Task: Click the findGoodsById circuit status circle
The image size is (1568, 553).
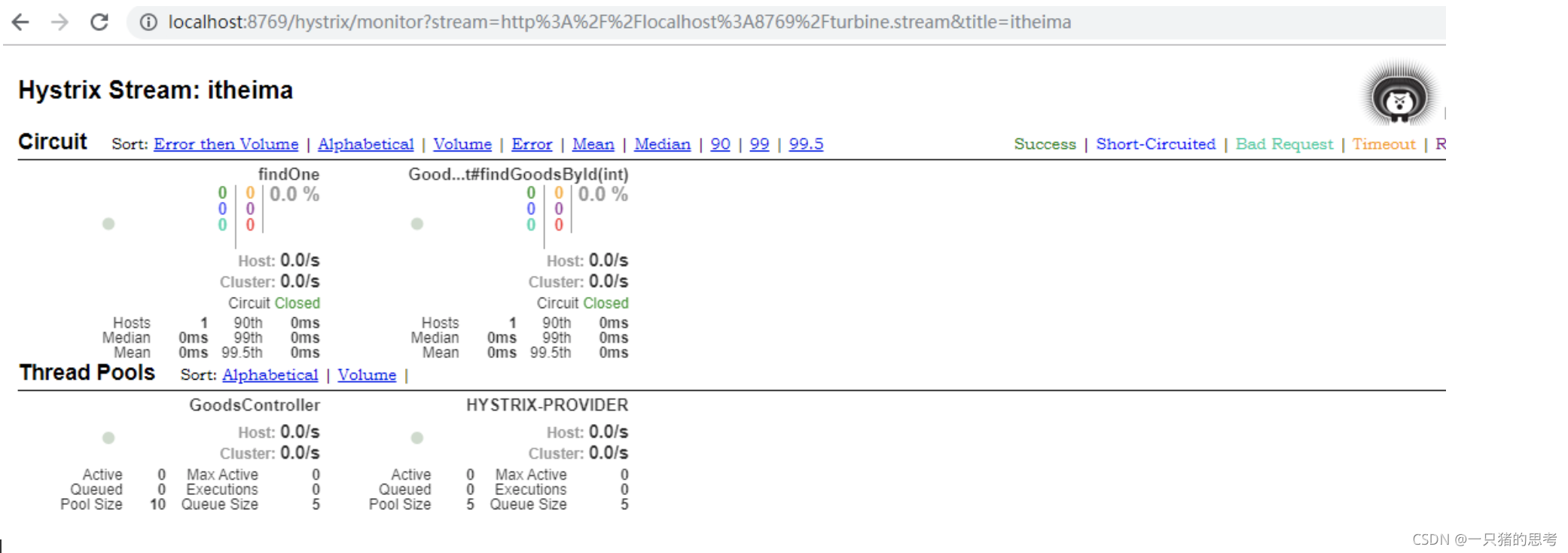Action: tap(417, 224)
